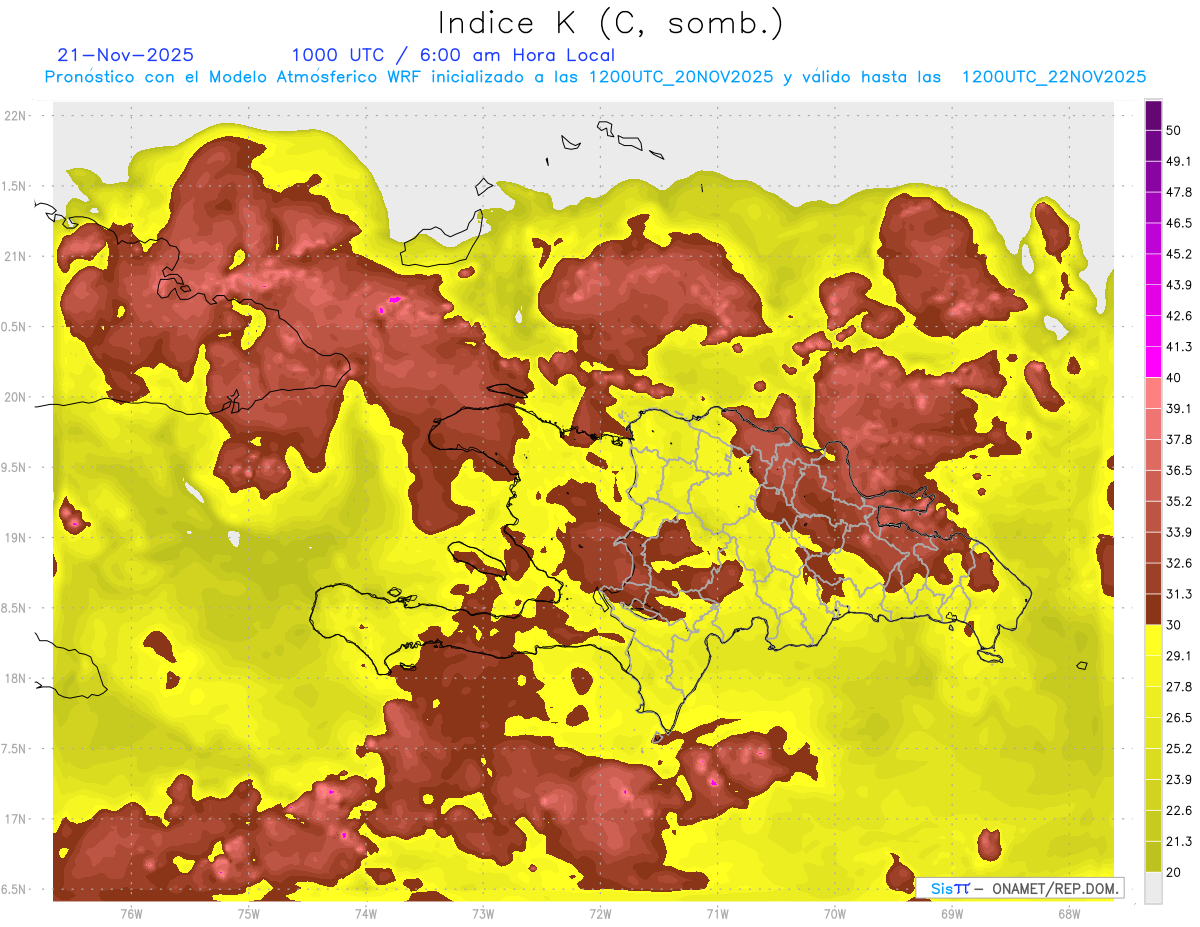Click legend value "25.2"
Viewport: 1200px width, 927px height.
[1179, 748]
